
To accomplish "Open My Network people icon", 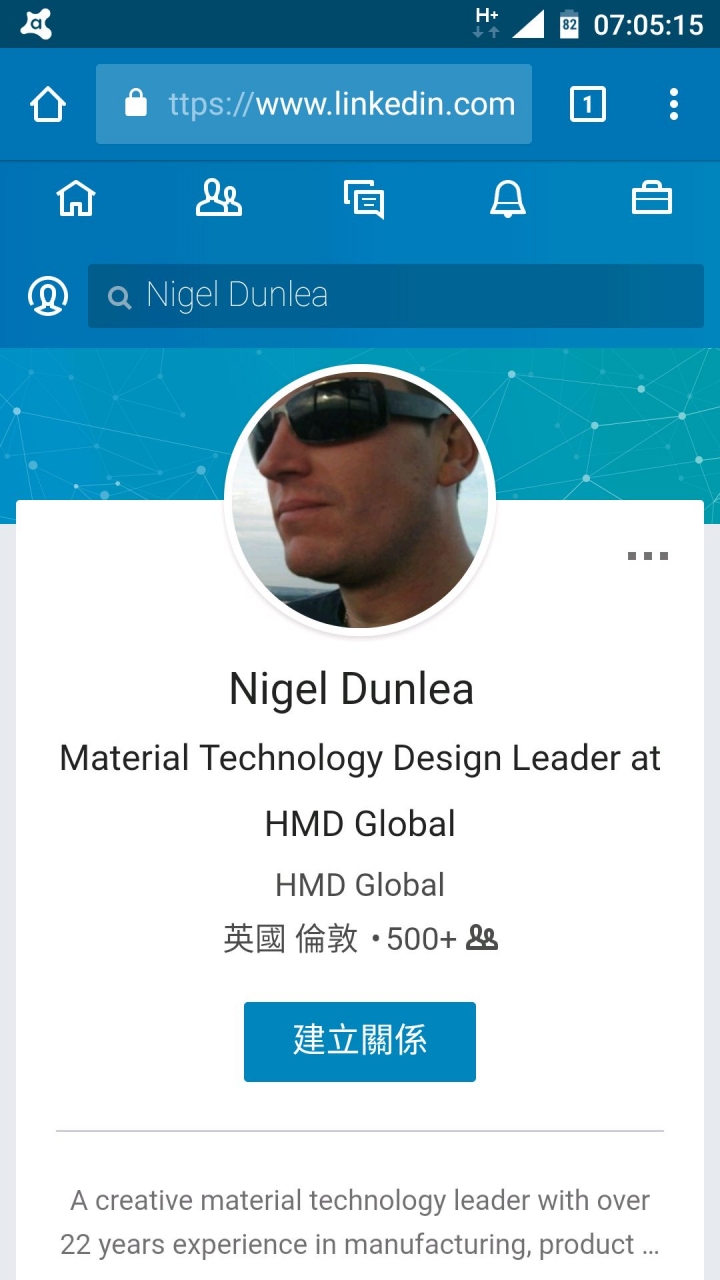I will pos(218,198).
